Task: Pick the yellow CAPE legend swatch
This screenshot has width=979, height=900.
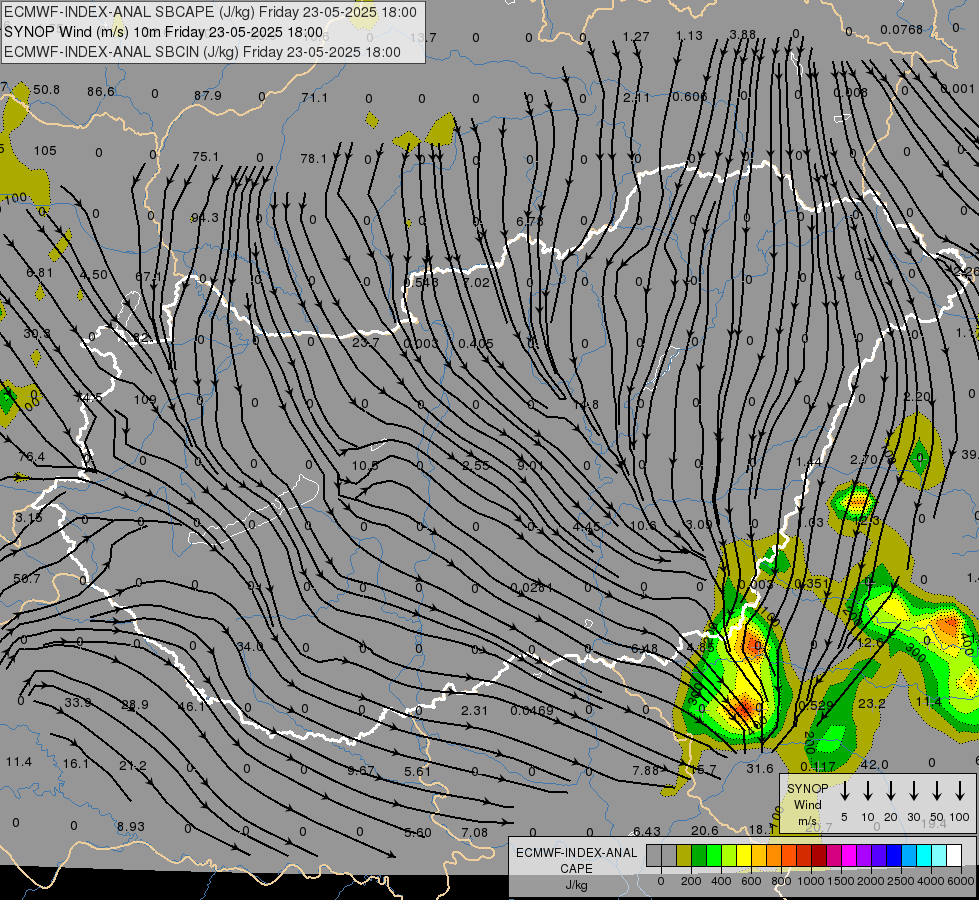Action: (x=744, y=855)
